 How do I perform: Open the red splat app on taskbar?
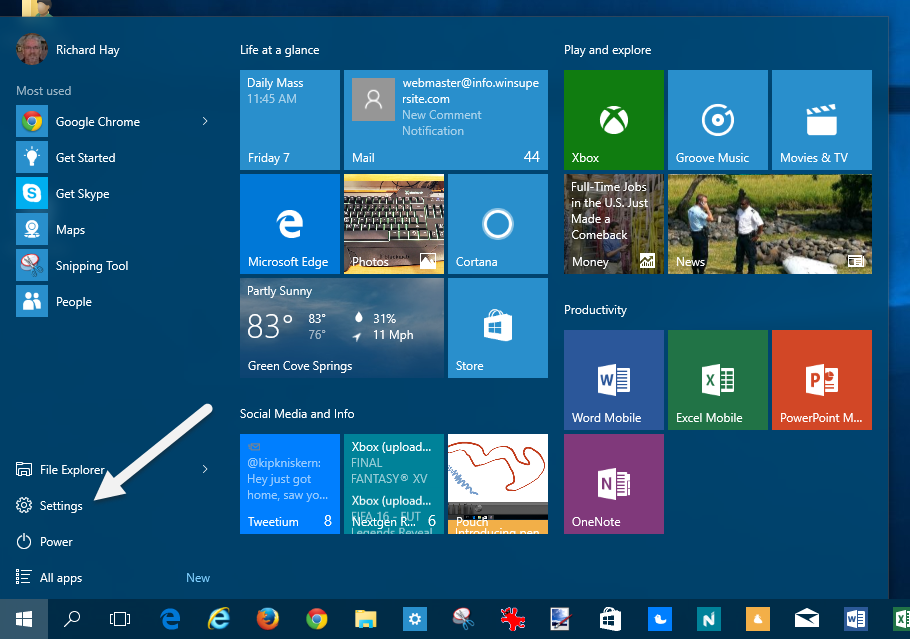[512, 619]
